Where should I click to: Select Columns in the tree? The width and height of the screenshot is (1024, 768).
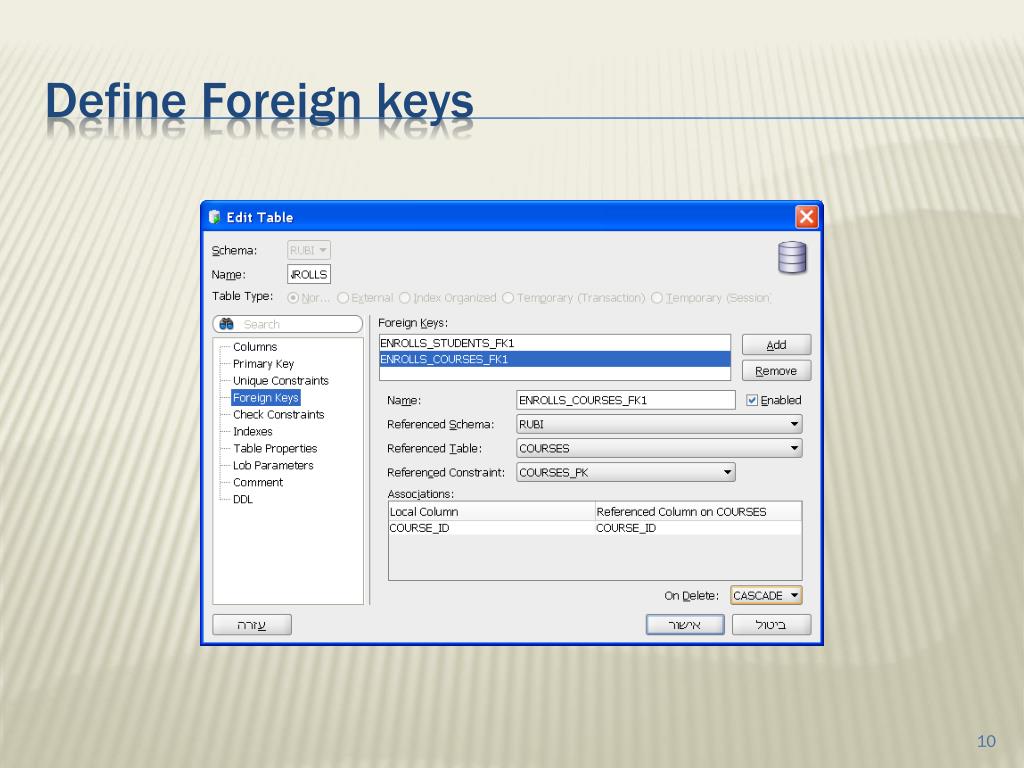pyautogui.click(x=255, y=347)
